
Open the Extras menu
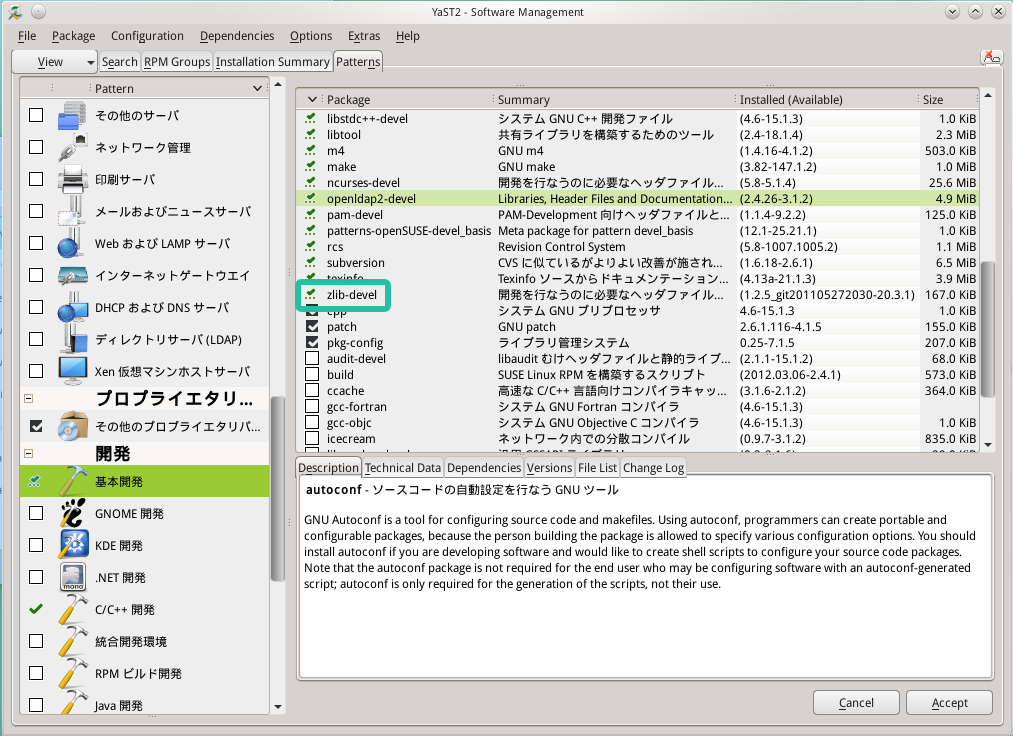coord(364,36)
